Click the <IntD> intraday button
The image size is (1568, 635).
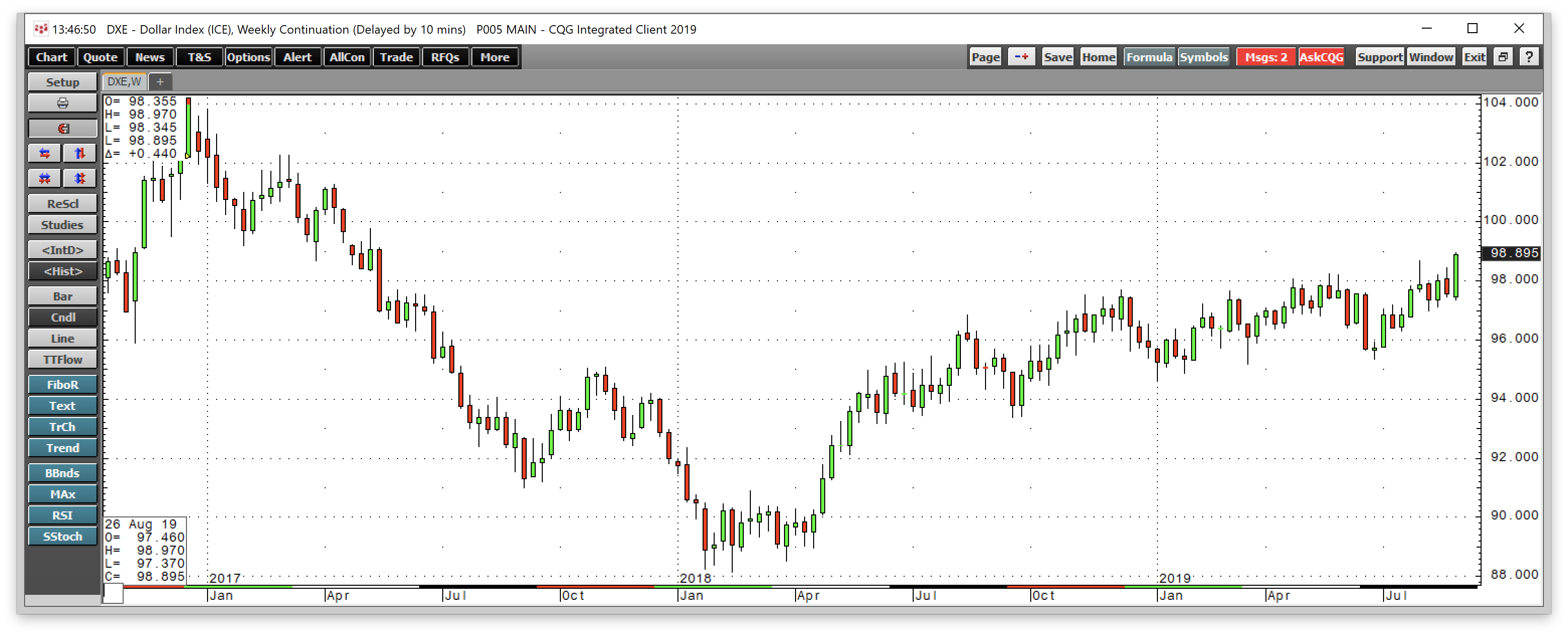click(x=62, y=250)
